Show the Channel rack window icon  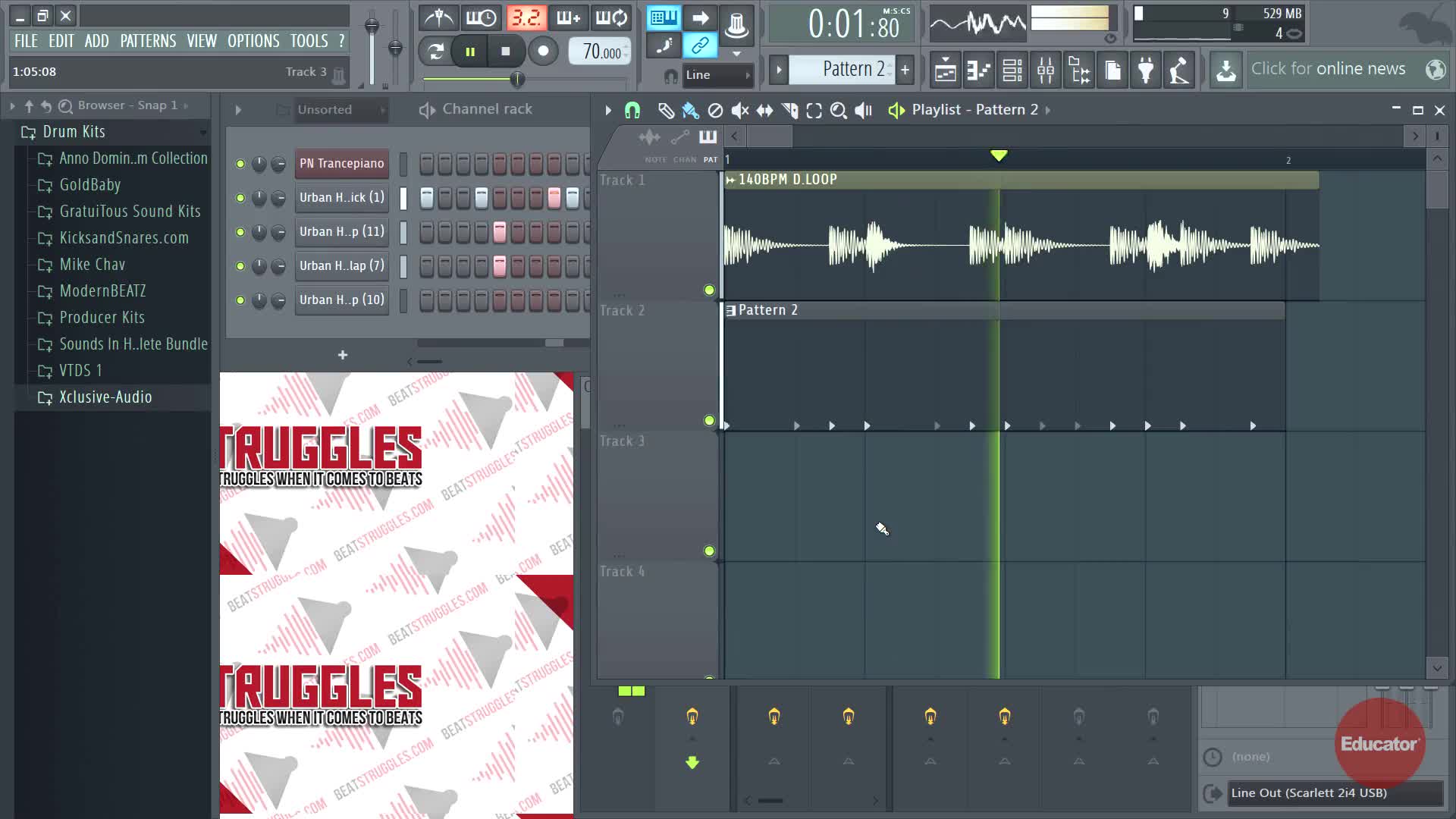1012,71
